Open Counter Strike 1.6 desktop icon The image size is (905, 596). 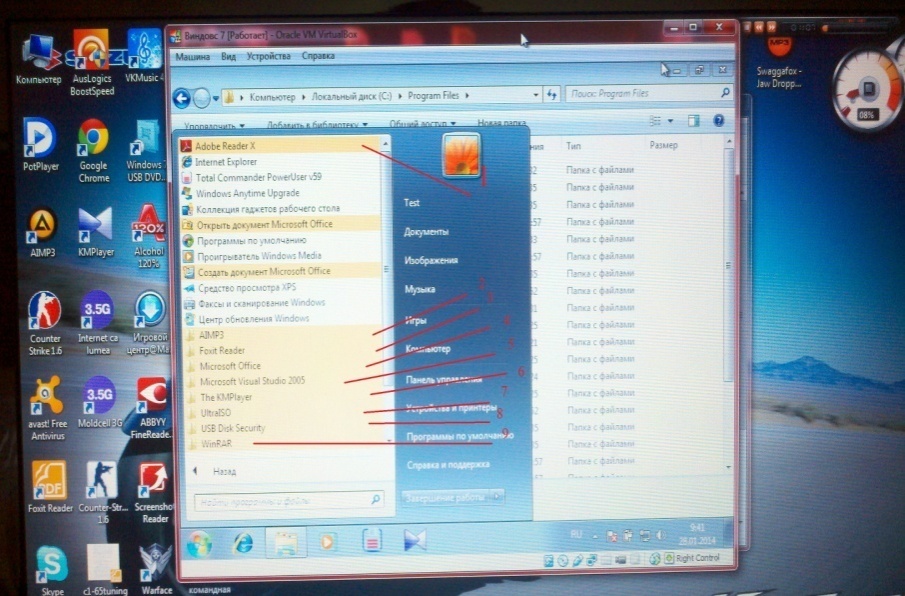45,323
